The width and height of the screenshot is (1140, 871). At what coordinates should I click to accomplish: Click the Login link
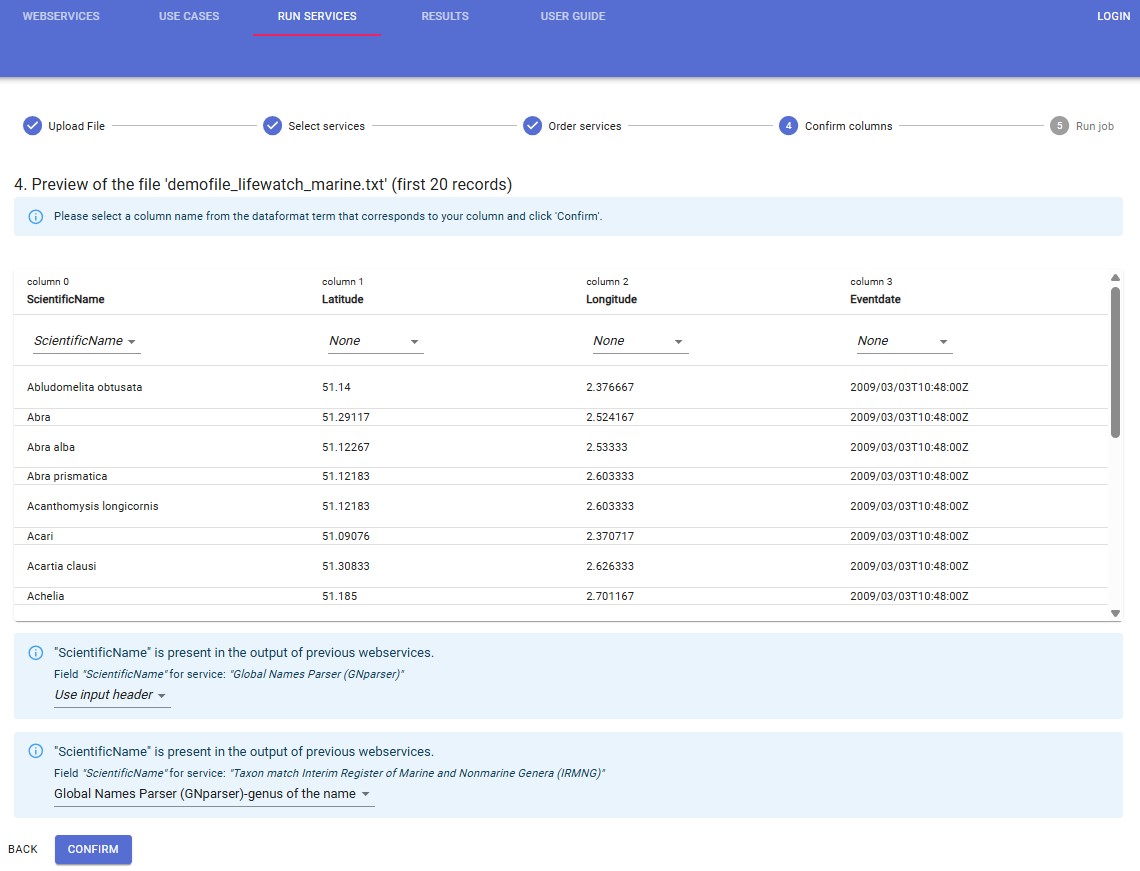tap(1113, 17)
